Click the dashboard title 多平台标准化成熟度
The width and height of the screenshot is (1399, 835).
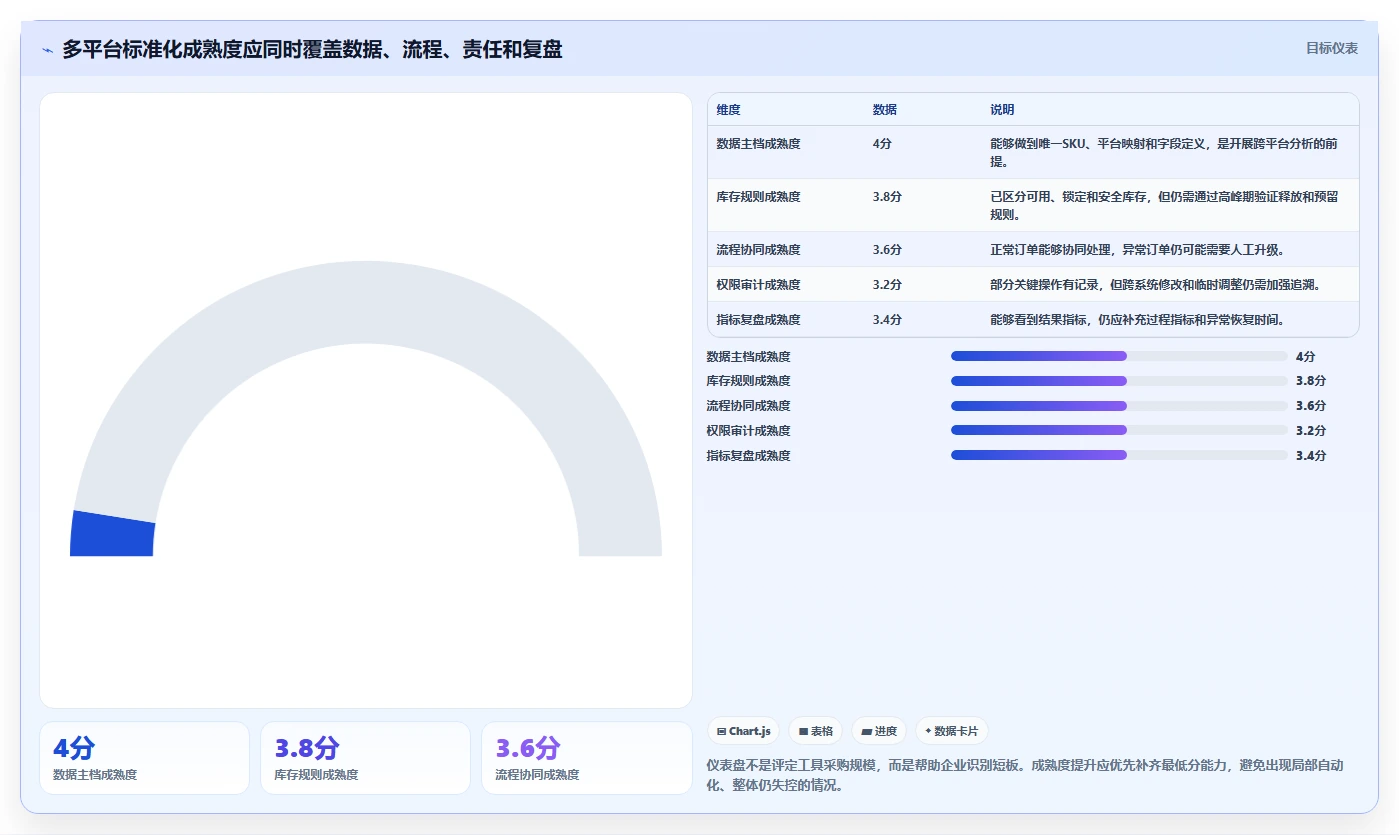tap(312, 49)
